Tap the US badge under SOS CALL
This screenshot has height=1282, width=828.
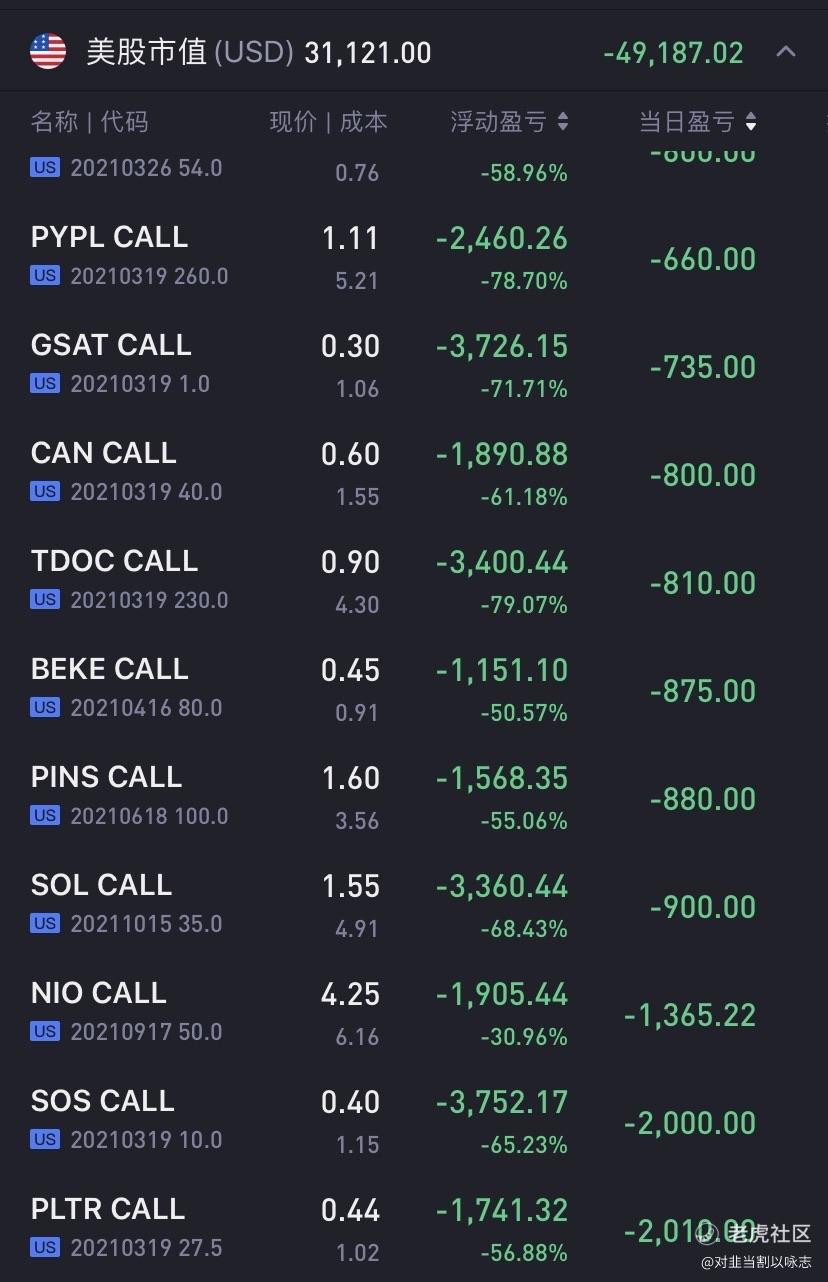click(45, 1139)
